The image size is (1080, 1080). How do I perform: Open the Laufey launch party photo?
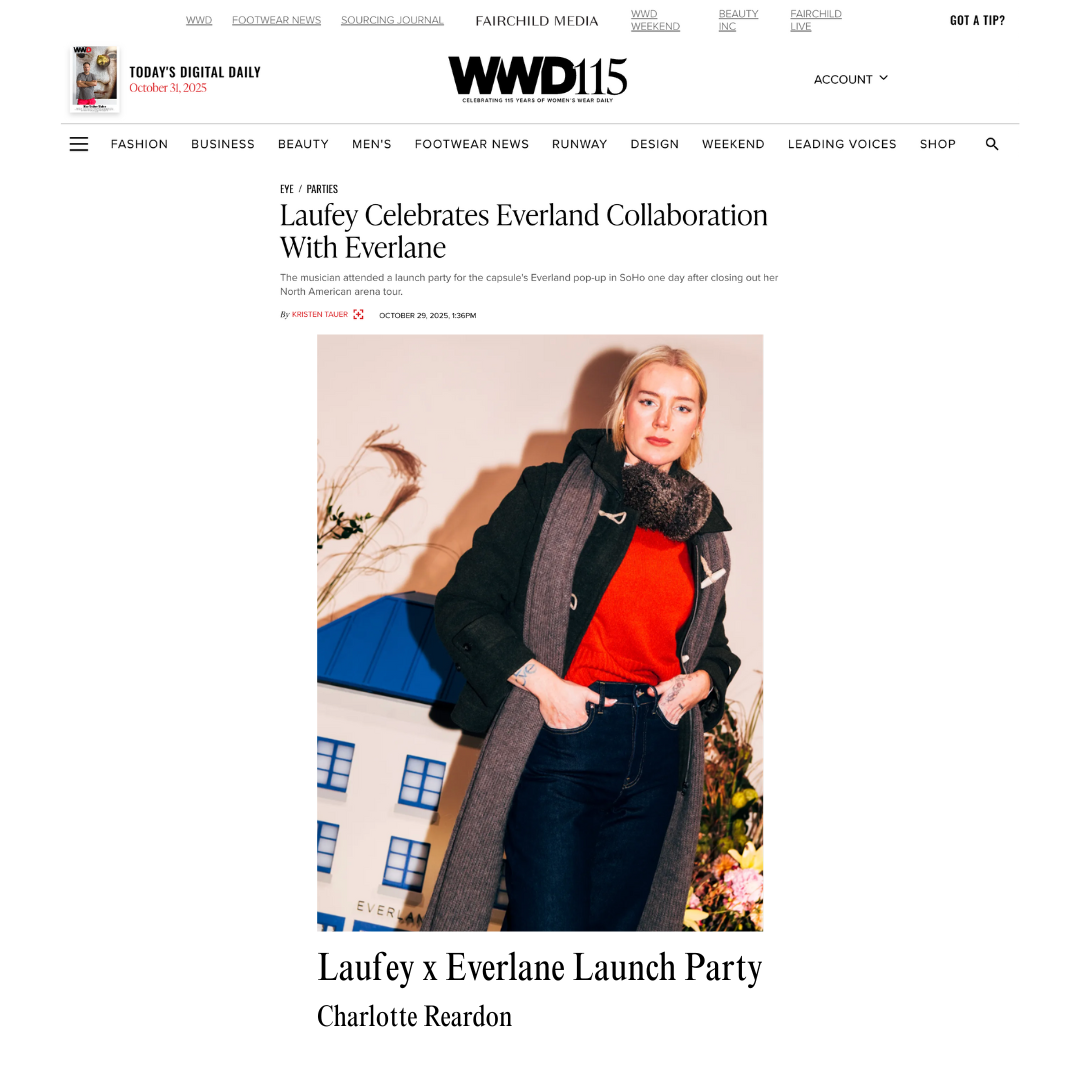click(x=540, y=633)
